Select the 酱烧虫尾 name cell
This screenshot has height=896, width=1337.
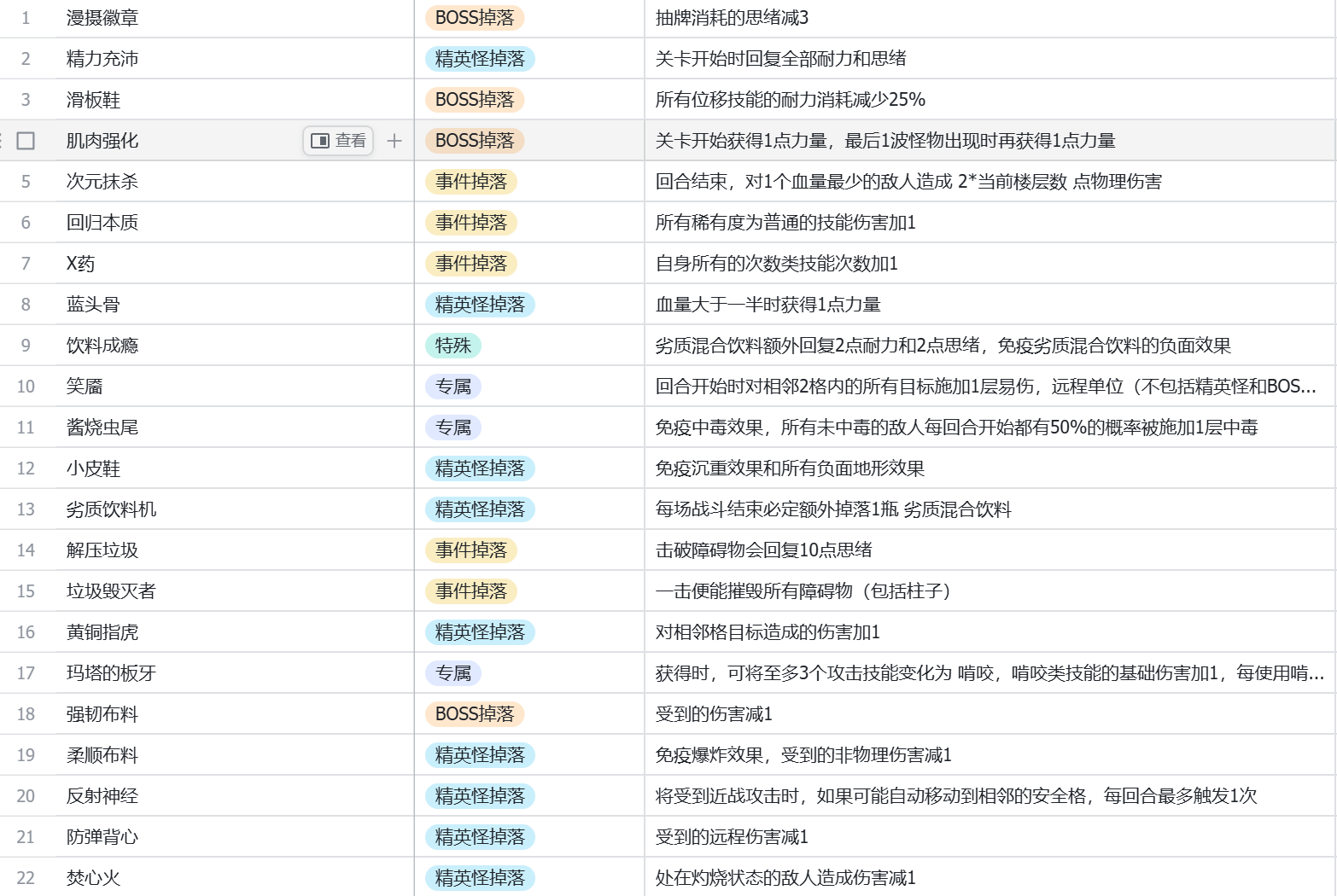click(x=235, y=428)
